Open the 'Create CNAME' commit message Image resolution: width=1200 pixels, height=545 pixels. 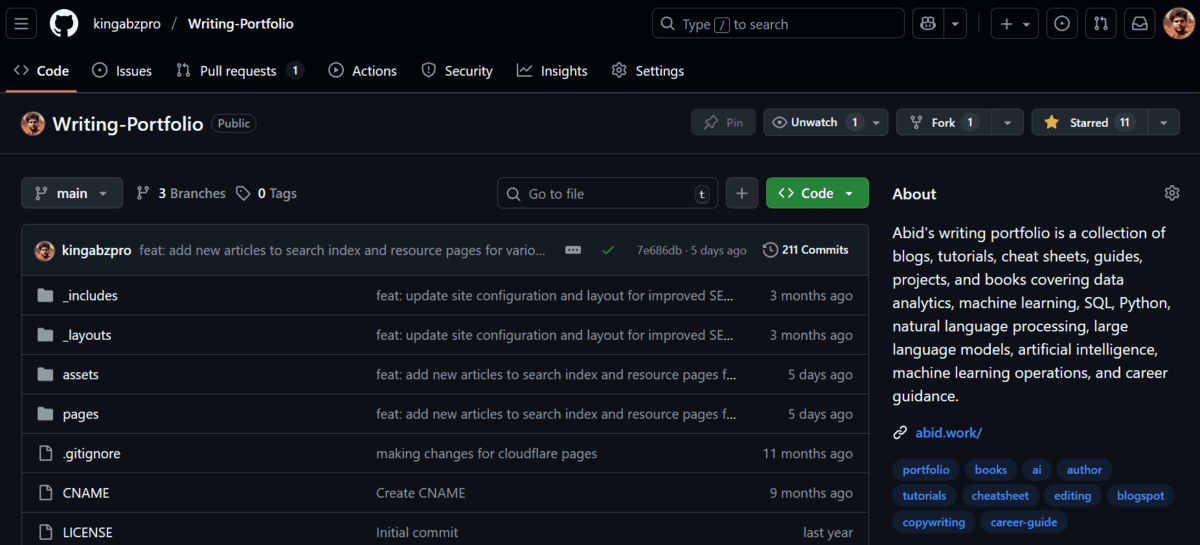pos(420,493)
